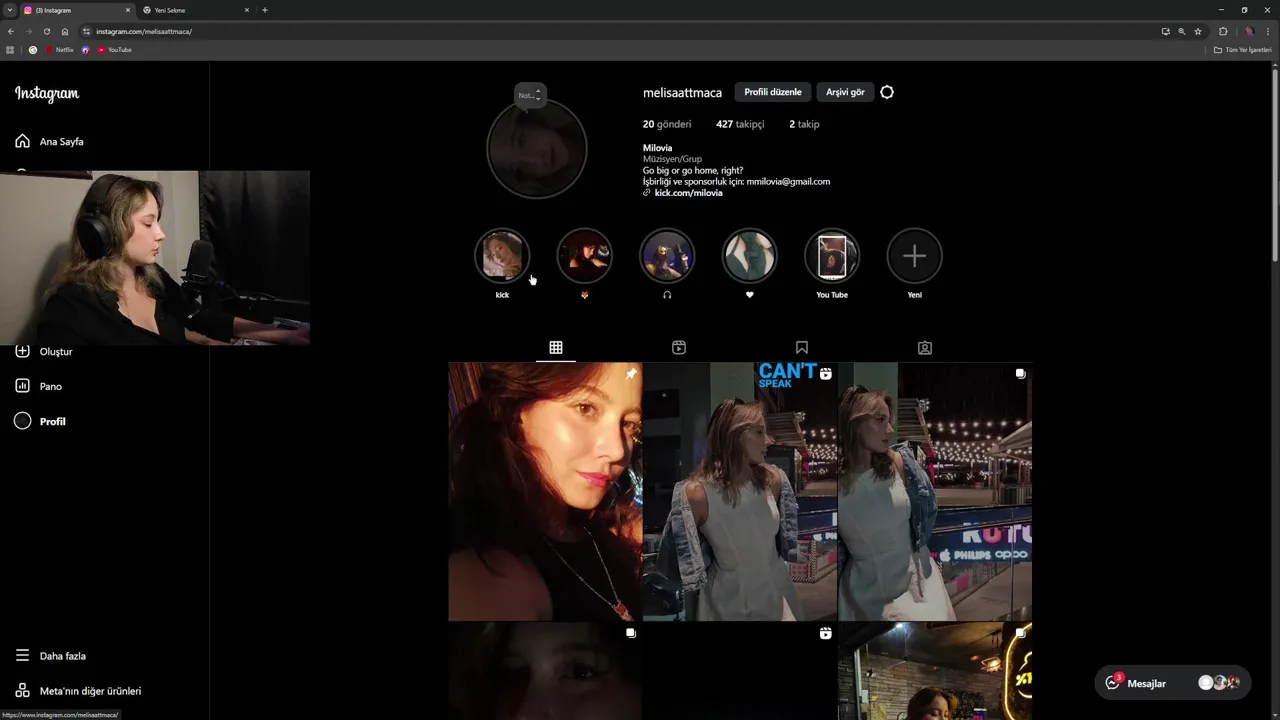Open Tüm Yer İşaretleri folder
This screenshot has width=1280, height=720.
(x=1242, y=50)
